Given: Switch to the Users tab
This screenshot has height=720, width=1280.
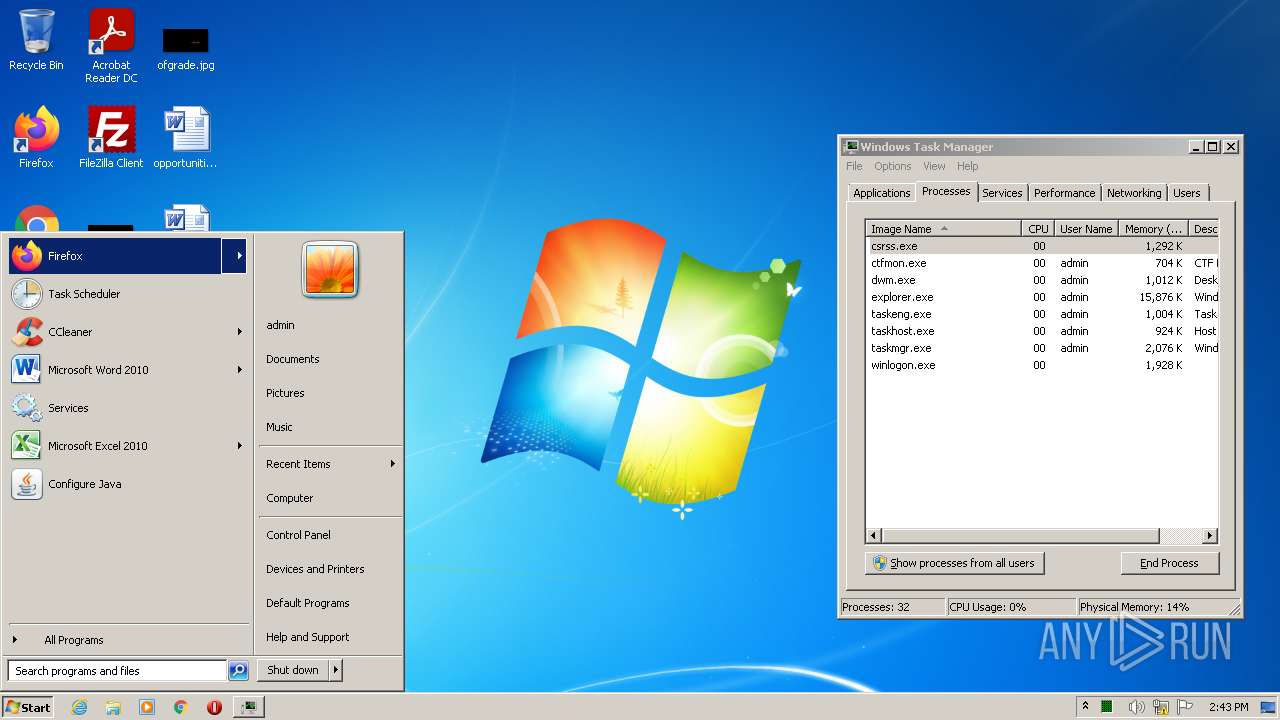Looking at the screenshot, I should (x=1187, y=193).
